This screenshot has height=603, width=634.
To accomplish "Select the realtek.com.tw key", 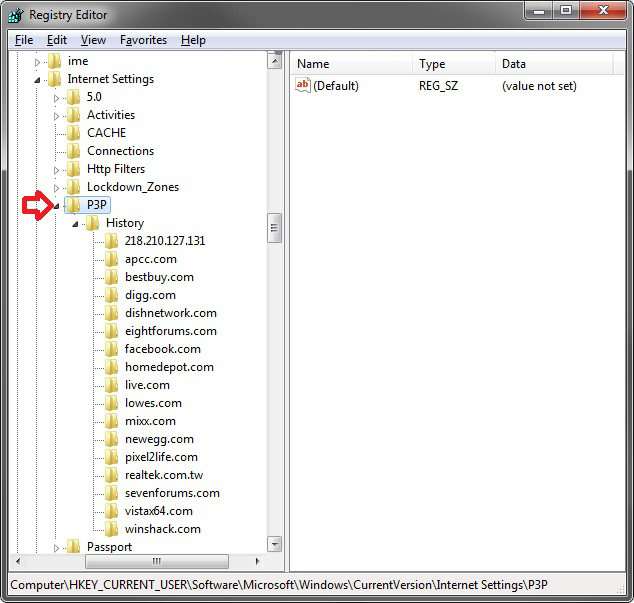I will [164, 475].
